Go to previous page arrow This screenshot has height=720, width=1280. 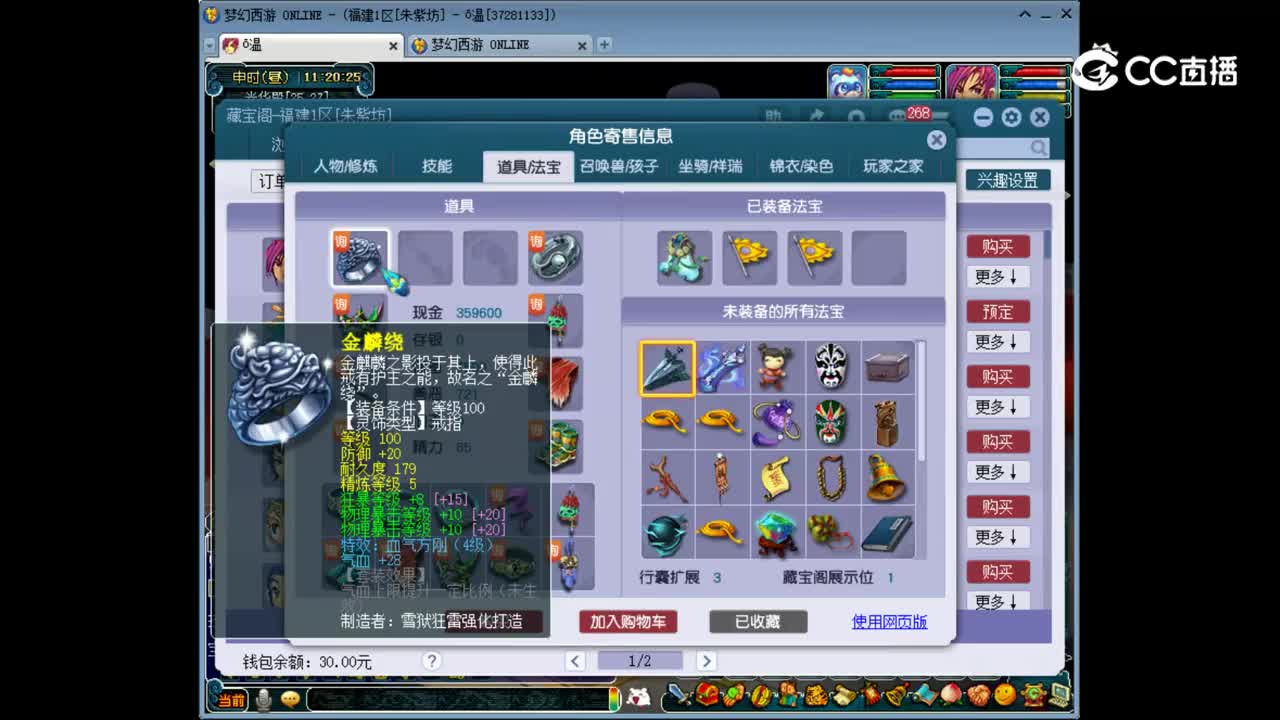pos(575,661)
